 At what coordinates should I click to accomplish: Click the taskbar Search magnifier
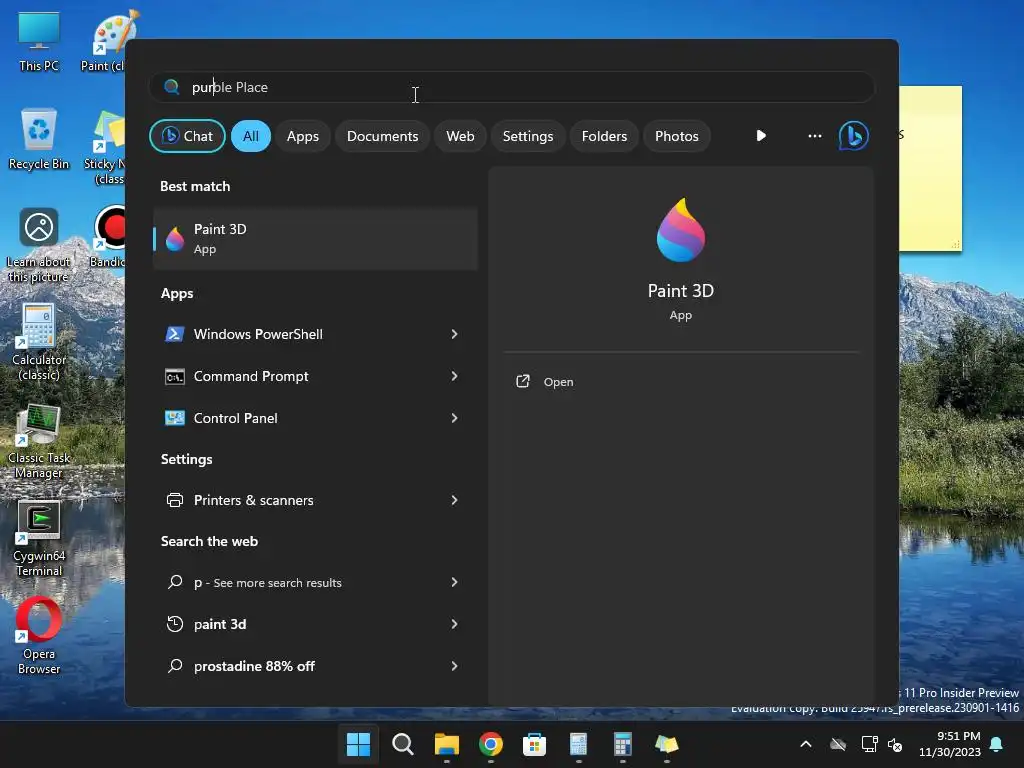tap(402, 744)
